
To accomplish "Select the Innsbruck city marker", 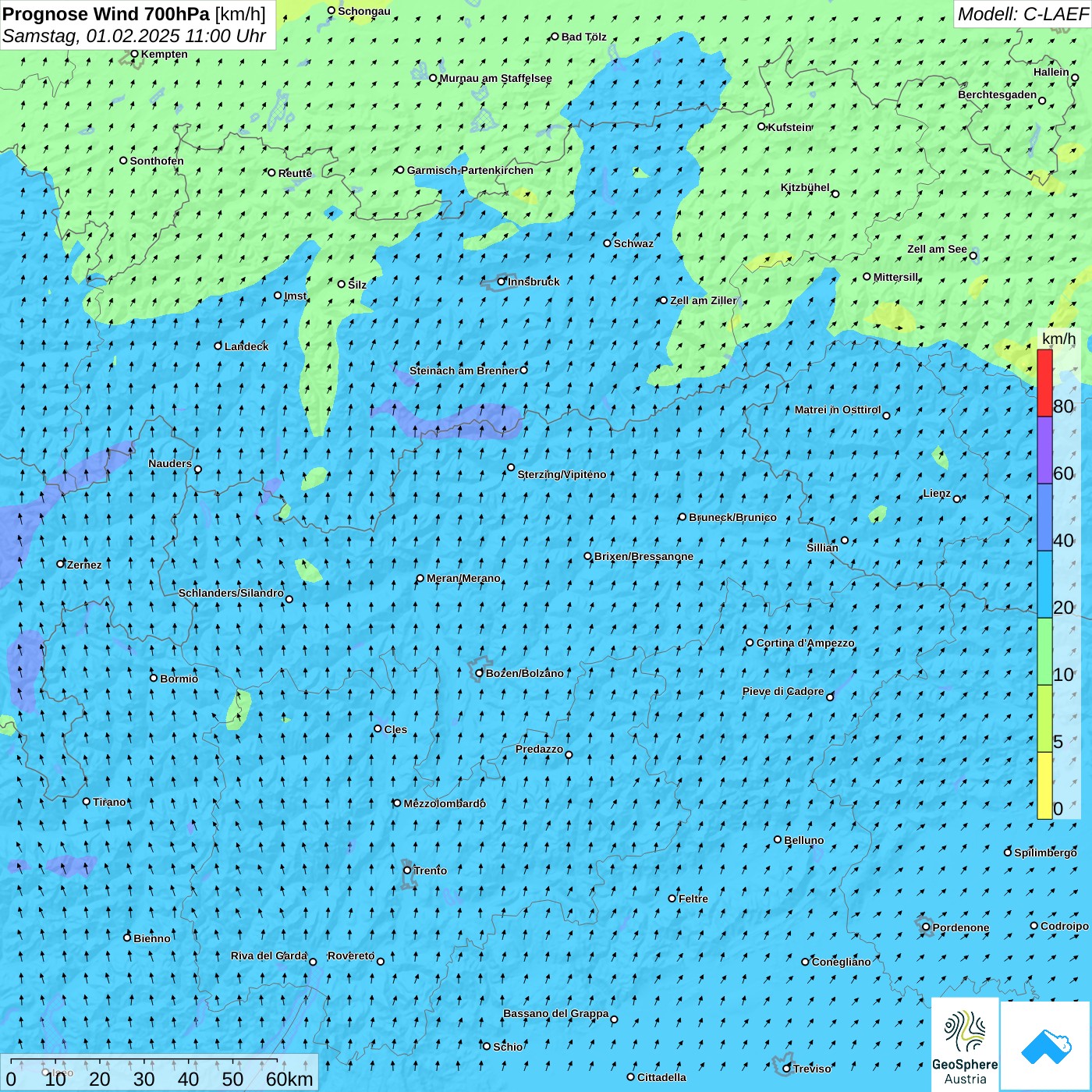I will 502,282.
